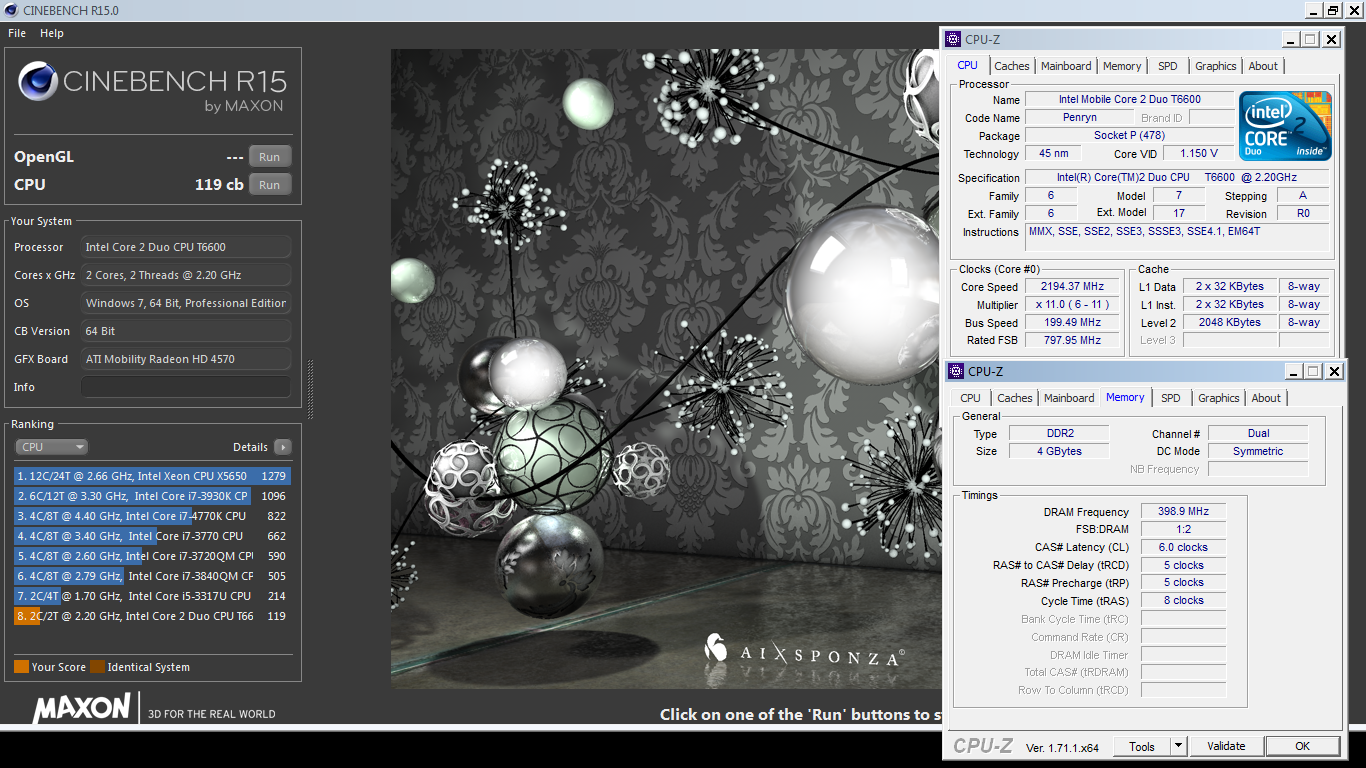Screen dimensions: 1366x768
Task: Click the MAXON logo at bottom
Action: 81,708
